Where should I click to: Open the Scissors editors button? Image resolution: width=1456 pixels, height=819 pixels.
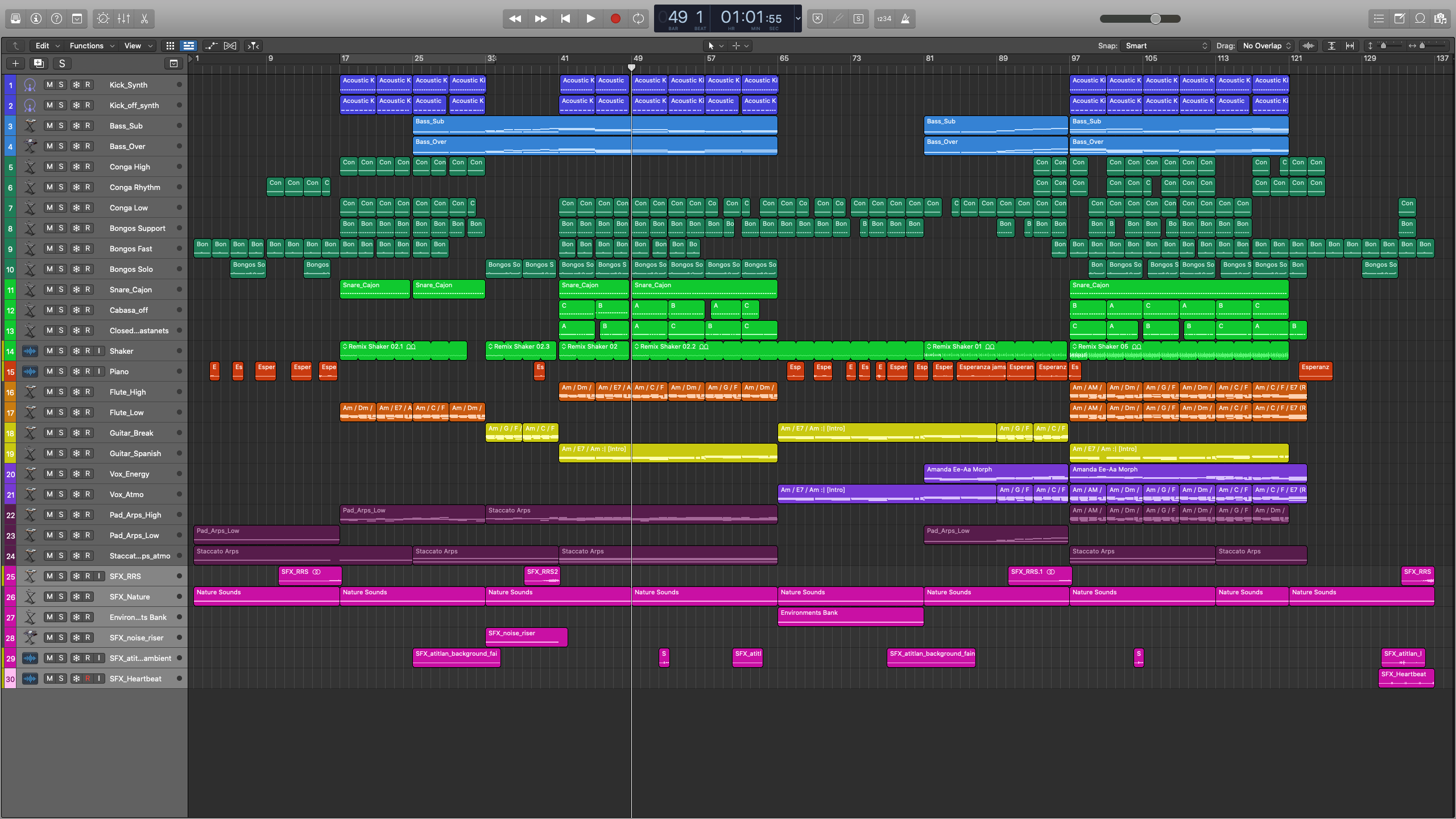[144, 19]
